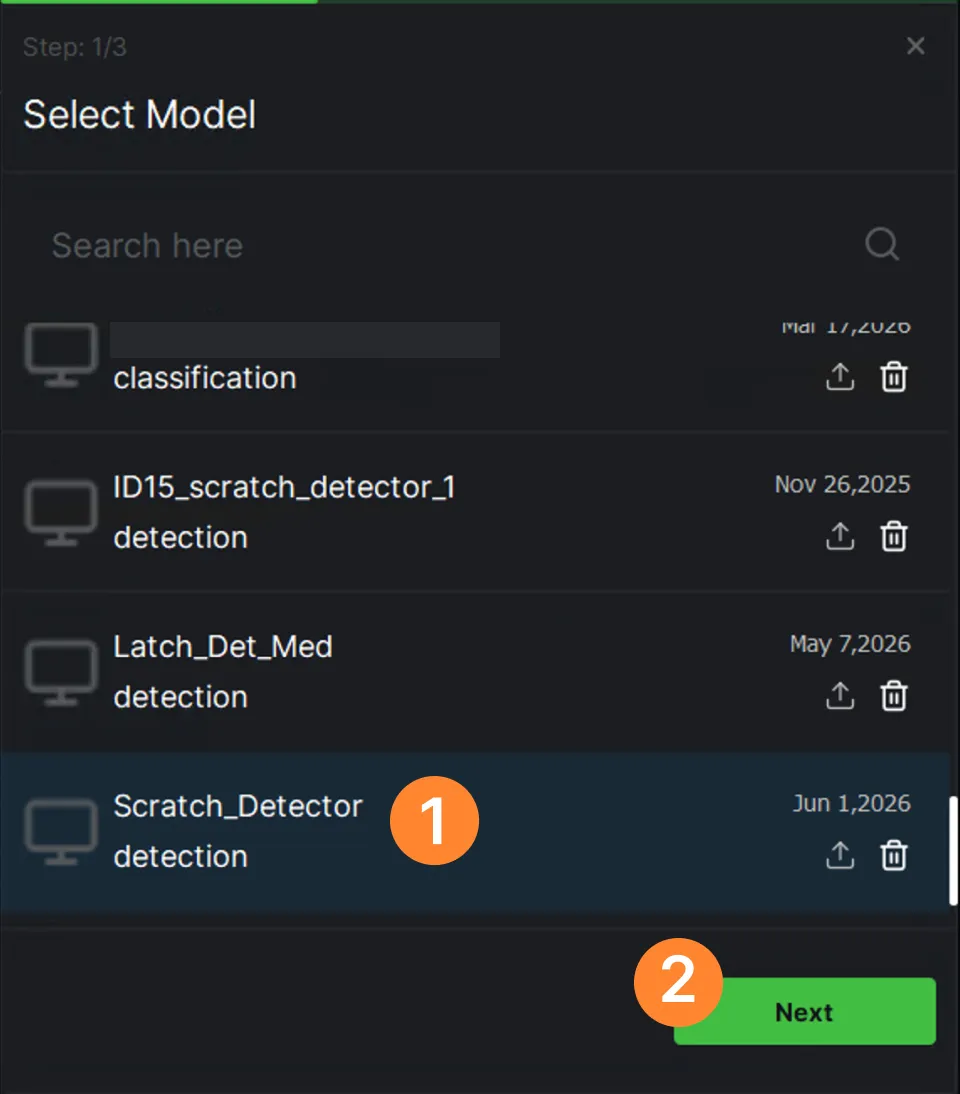Delete the classification model via trash icon
The height and width of the screenshot is (1094, 960).
[894, 377]
